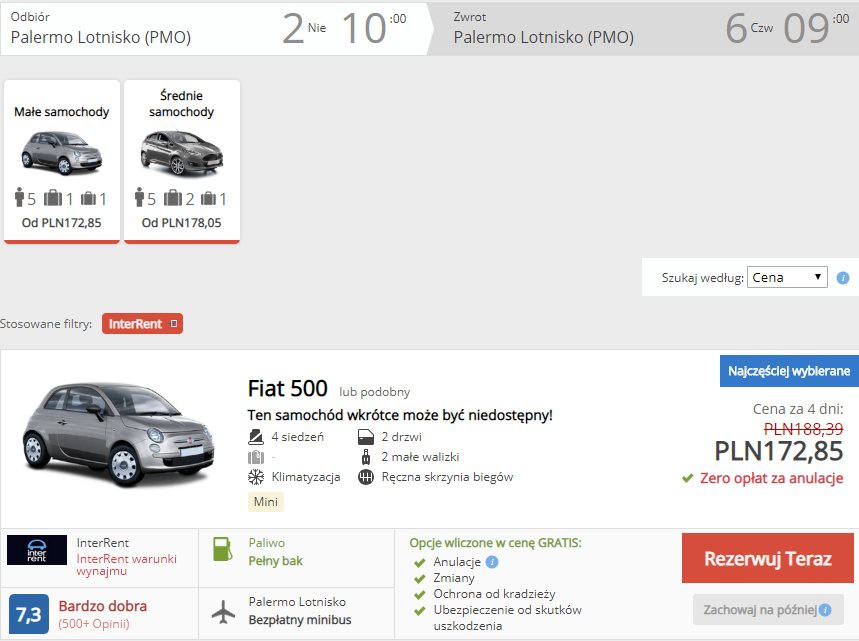This screenshot has width=859, height=641.
Task: Open the 500+ Opinii reviews link
Action: (x=94, y=624)
